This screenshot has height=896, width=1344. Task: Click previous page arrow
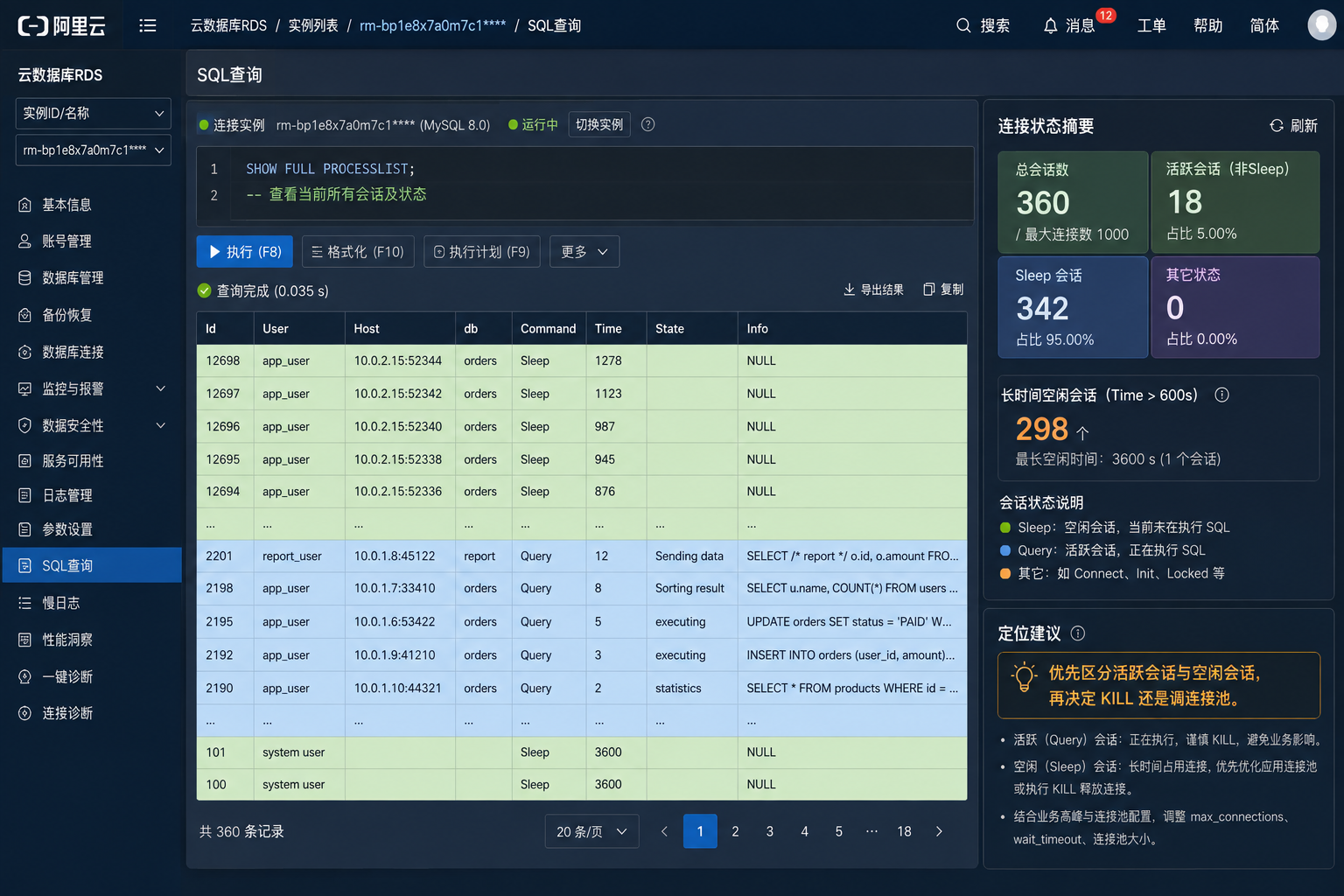point(664,831)
